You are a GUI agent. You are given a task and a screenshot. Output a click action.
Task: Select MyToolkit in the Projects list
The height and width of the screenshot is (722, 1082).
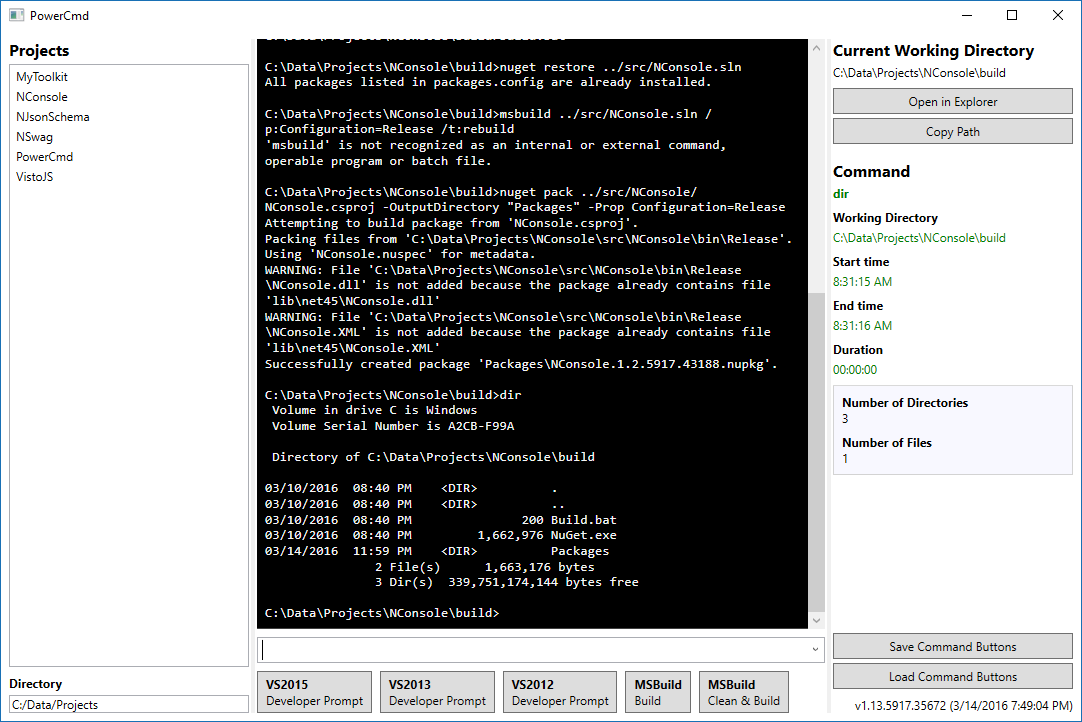[x=42, y=77]
